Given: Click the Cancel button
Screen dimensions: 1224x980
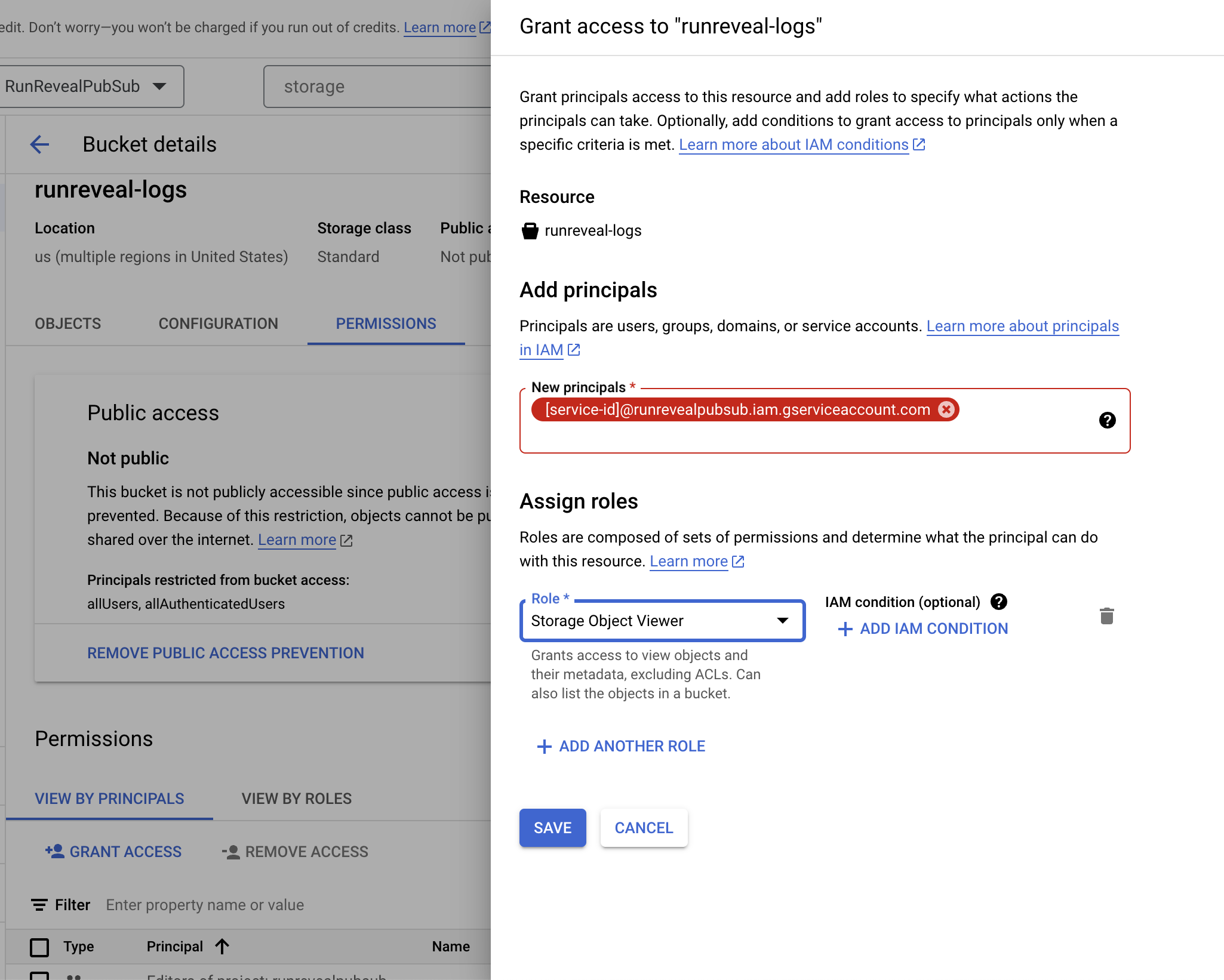Looking at the screenshot, I should click(x=644, y=828).
